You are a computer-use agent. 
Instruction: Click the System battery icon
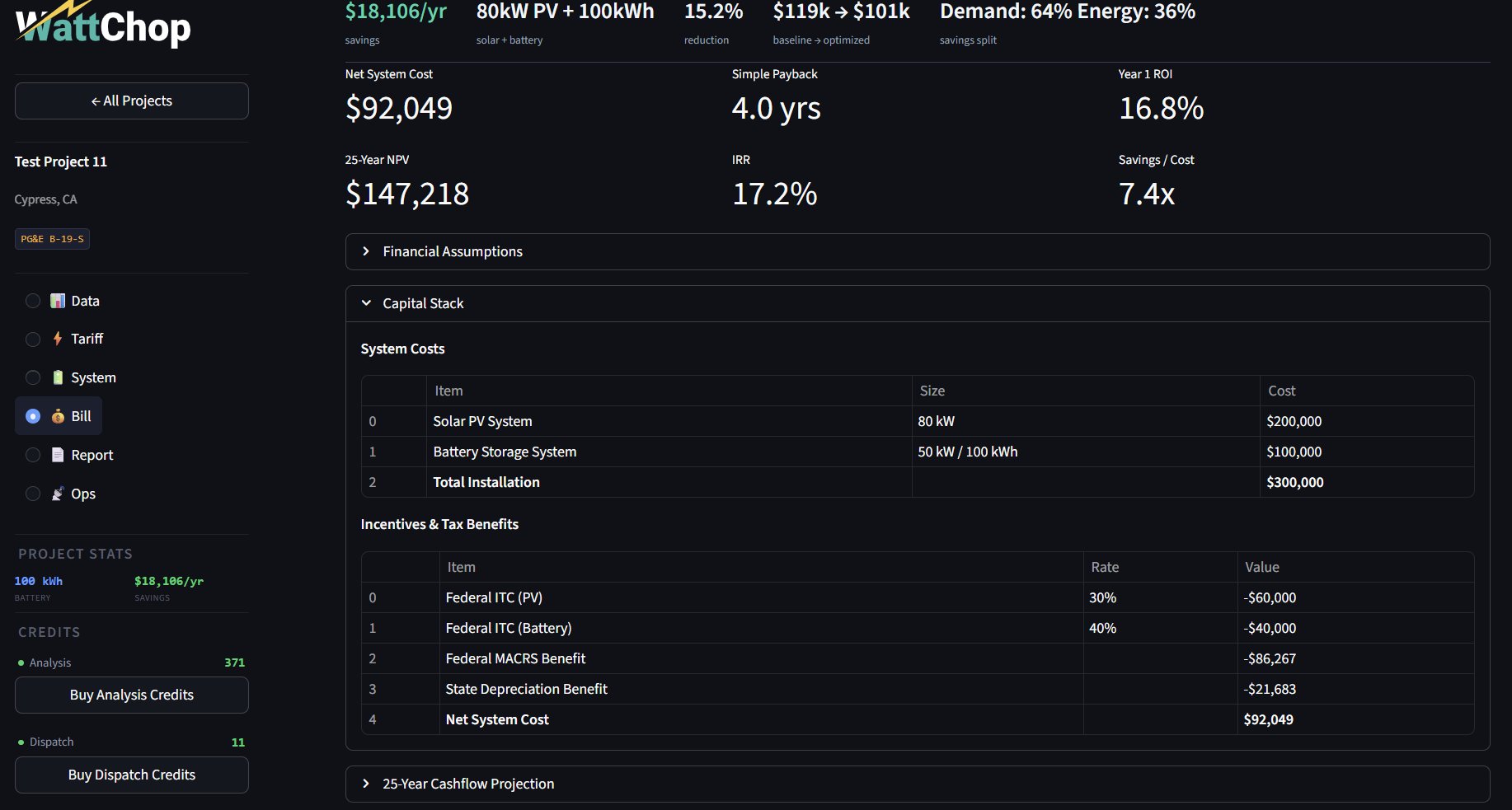(58, 377)
